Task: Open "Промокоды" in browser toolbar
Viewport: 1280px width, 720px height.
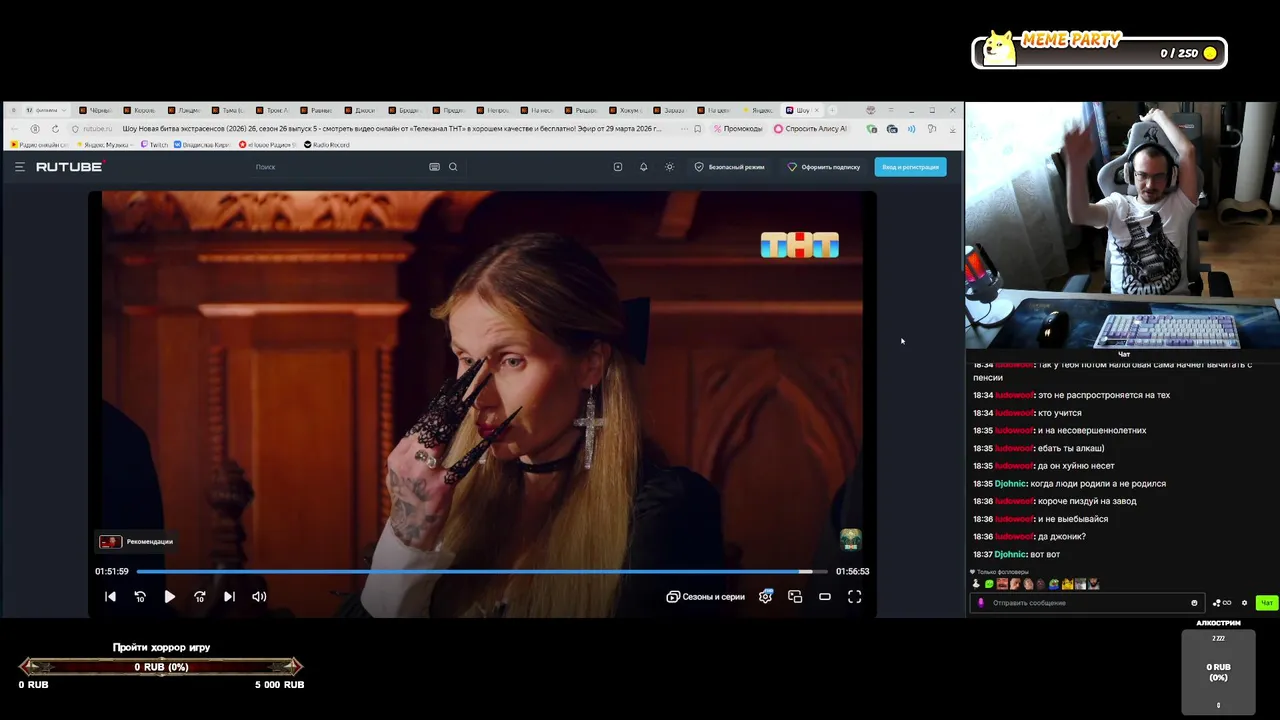Action: tap(738, 129)
